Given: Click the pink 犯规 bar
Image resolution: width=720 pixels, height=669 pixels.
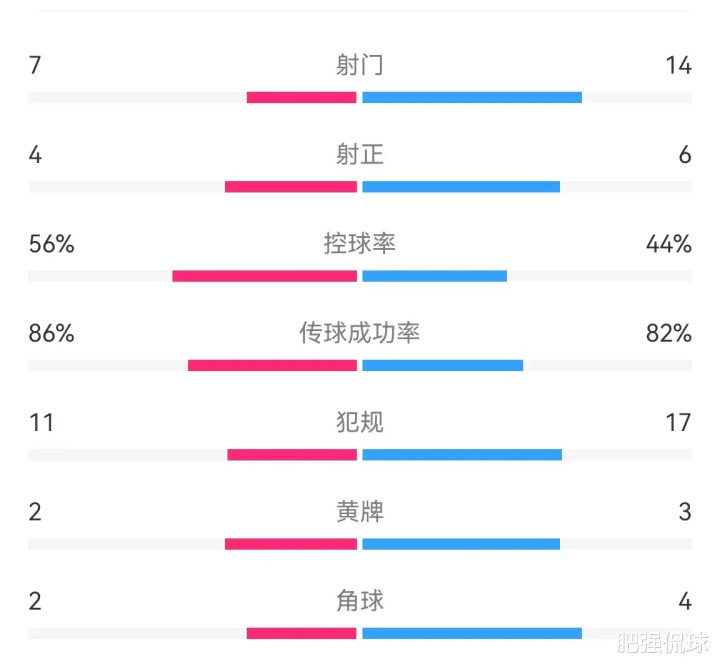Looking at the screenshot, I should coord(292,455).
